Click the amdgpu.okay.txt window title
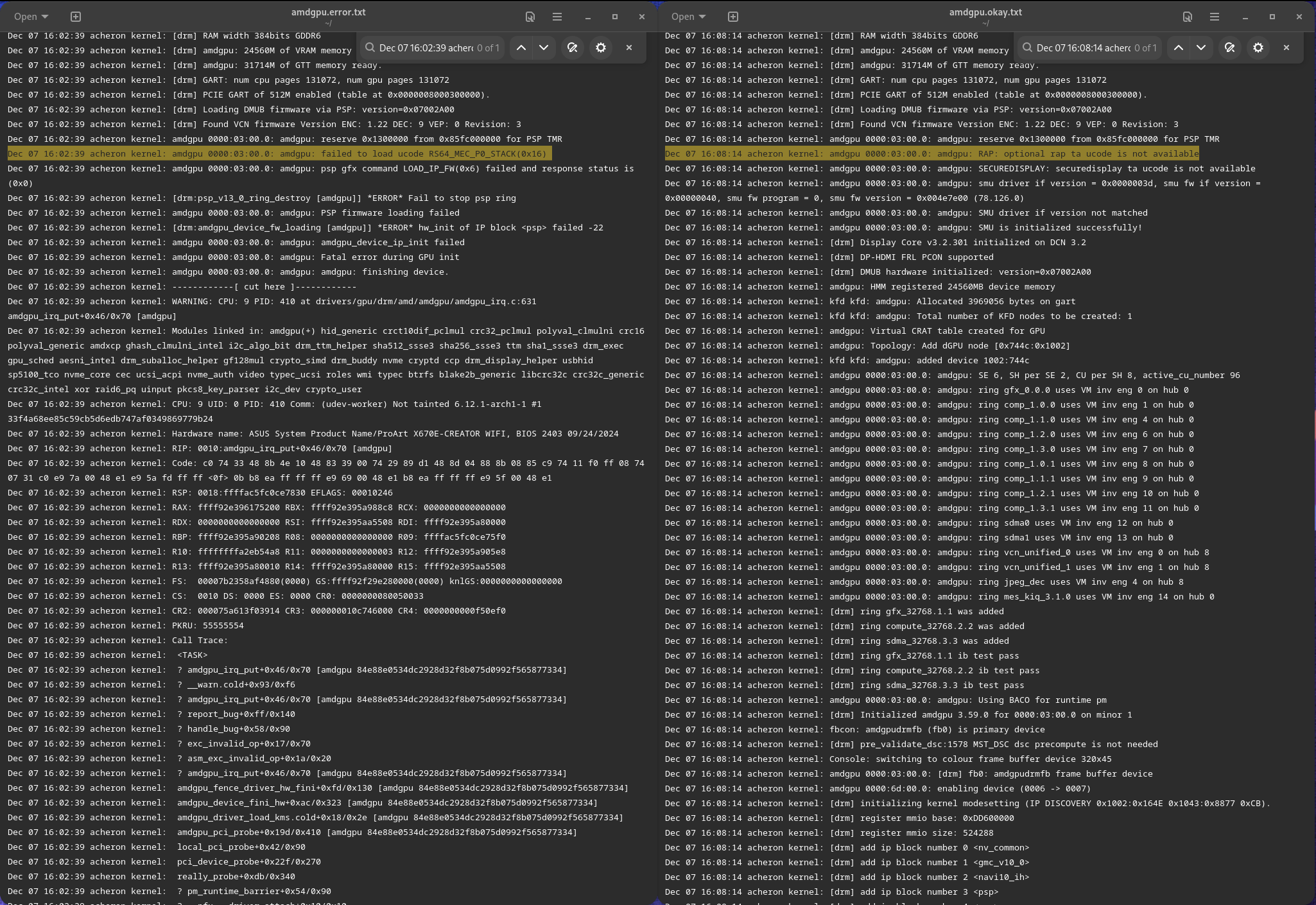Image resolution: width=1316 pixels, height=905 pixels. 985,12
